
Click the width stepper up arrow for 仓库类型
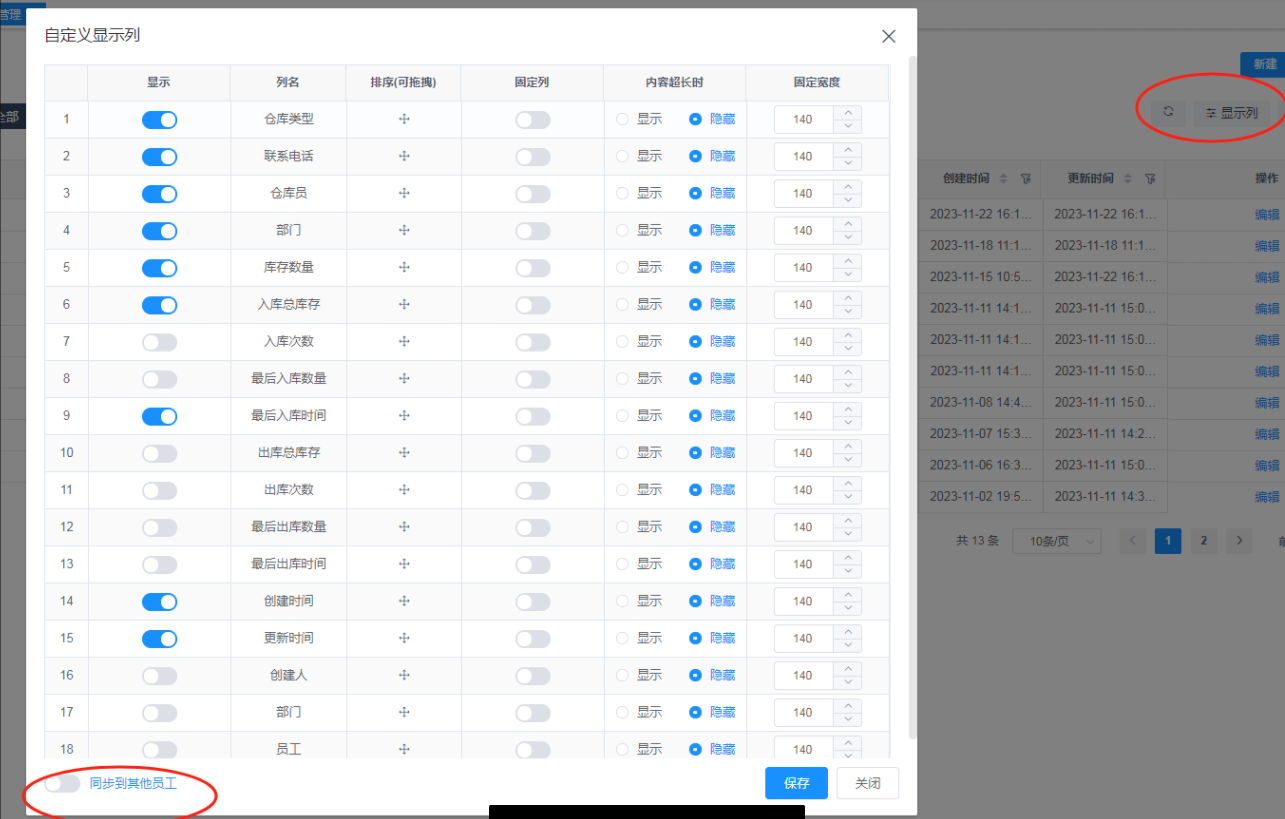pos(846,112)
